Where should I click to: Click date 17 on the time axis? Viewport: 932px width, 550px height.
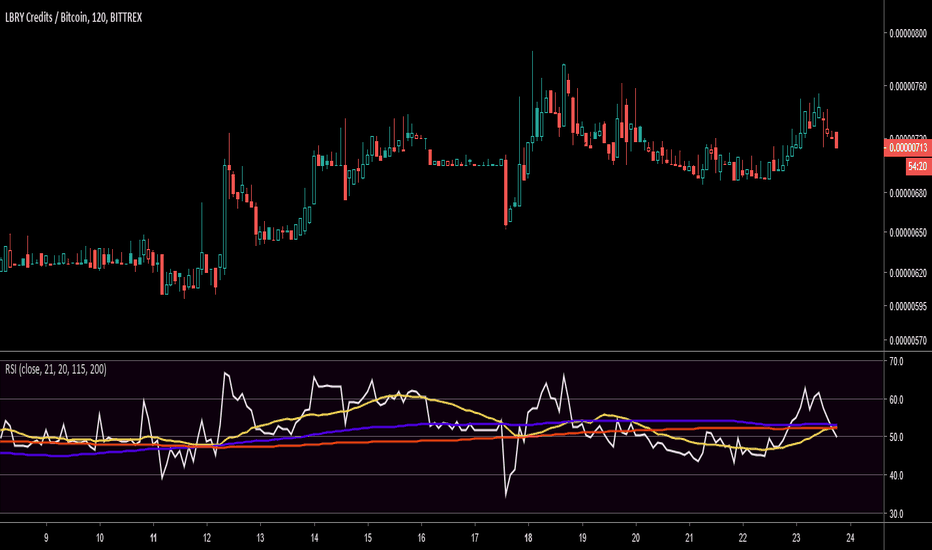tap(475, 538)
